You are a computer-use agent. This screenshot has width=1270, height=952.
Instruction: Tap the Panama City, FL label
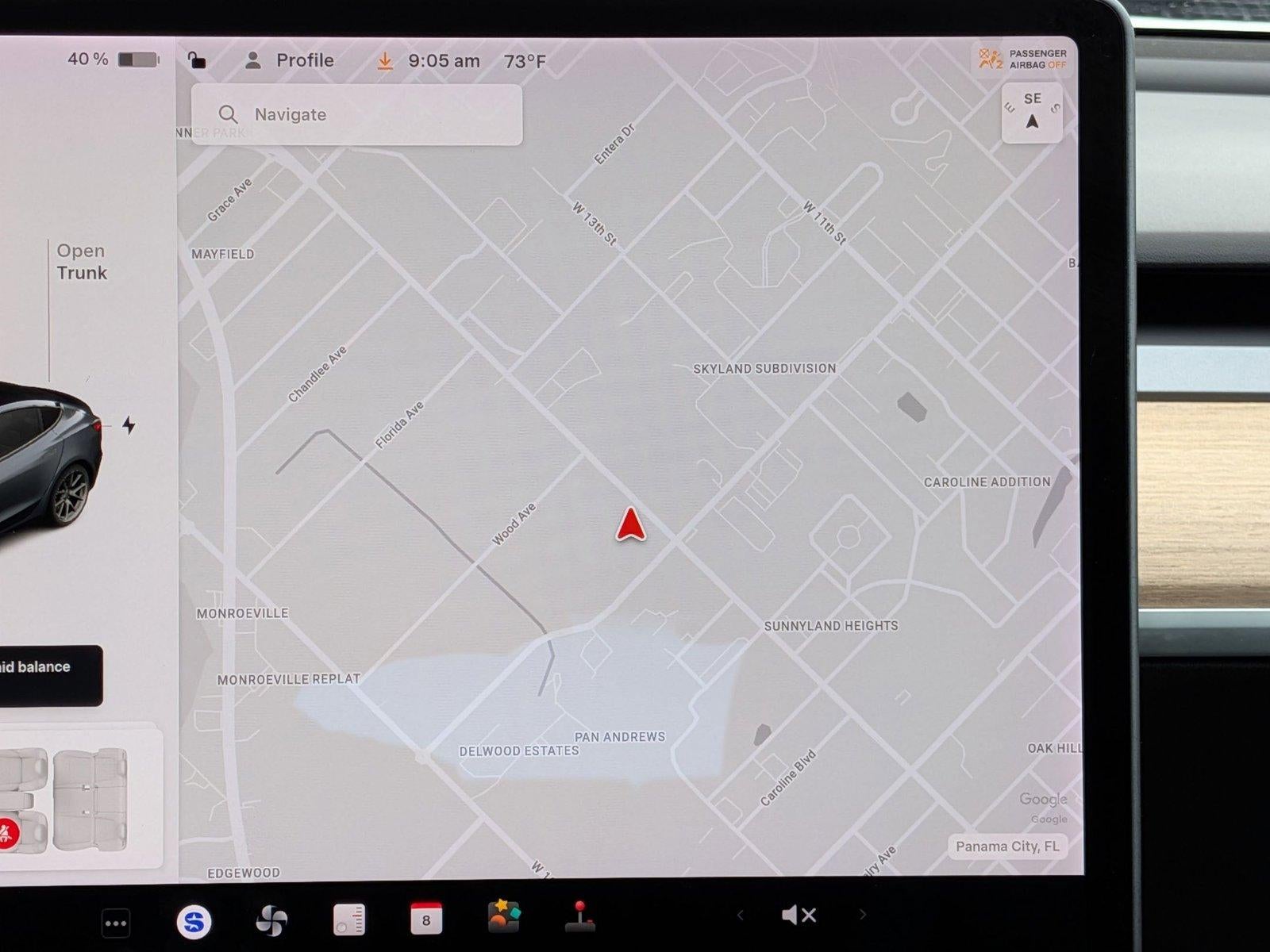tap(1007, 846)
